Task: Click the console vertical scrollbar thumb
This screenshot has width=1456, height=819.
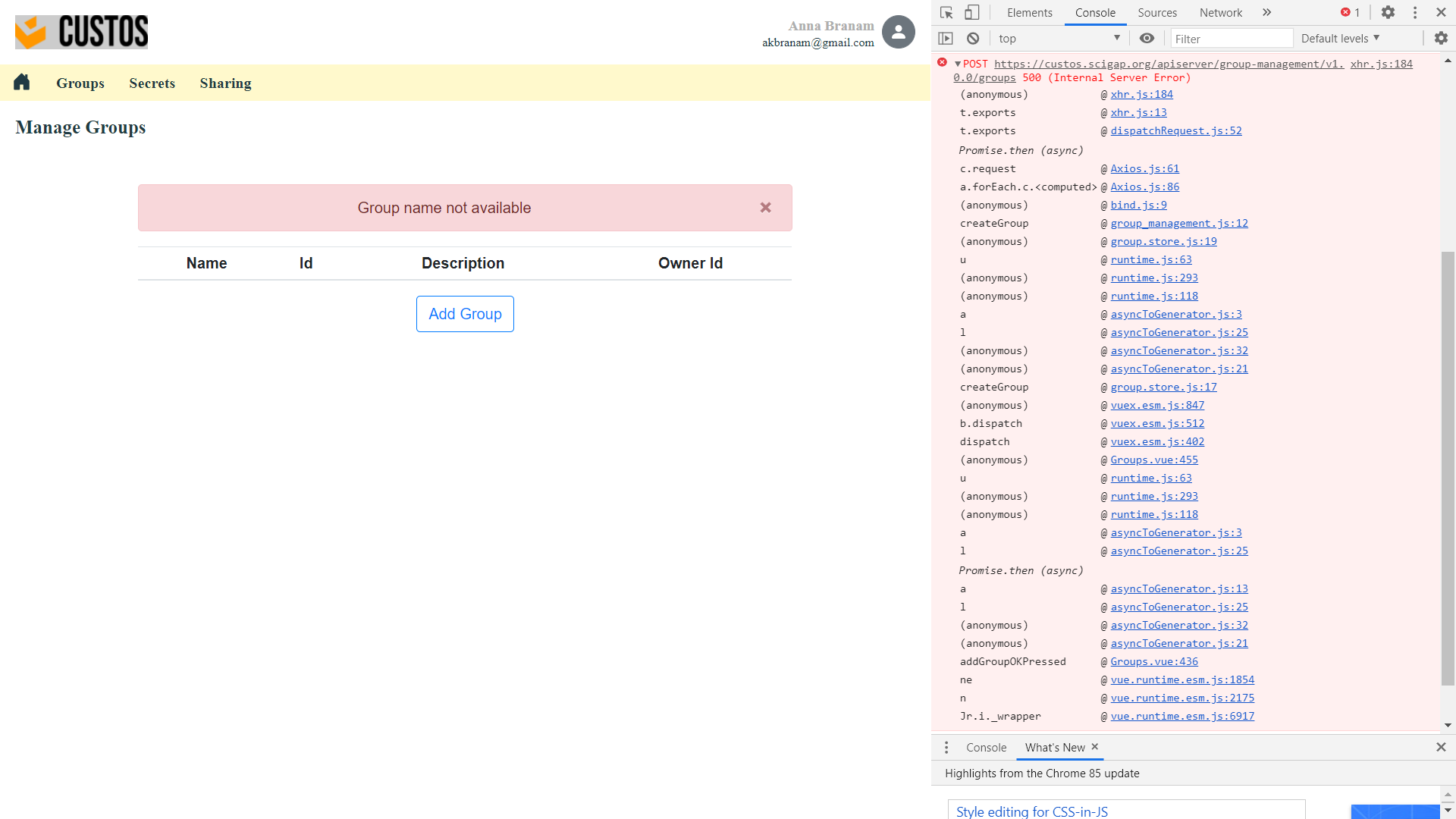Action: (1448, 469)
